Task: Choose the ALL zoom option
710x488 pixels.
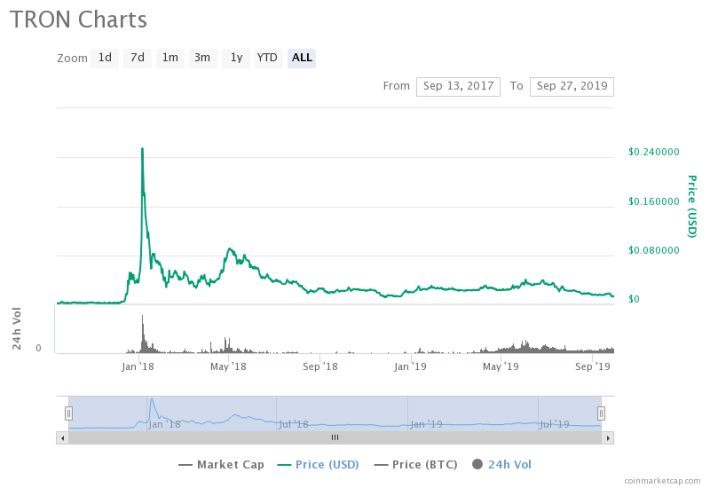Action: [x=302, y=58]
